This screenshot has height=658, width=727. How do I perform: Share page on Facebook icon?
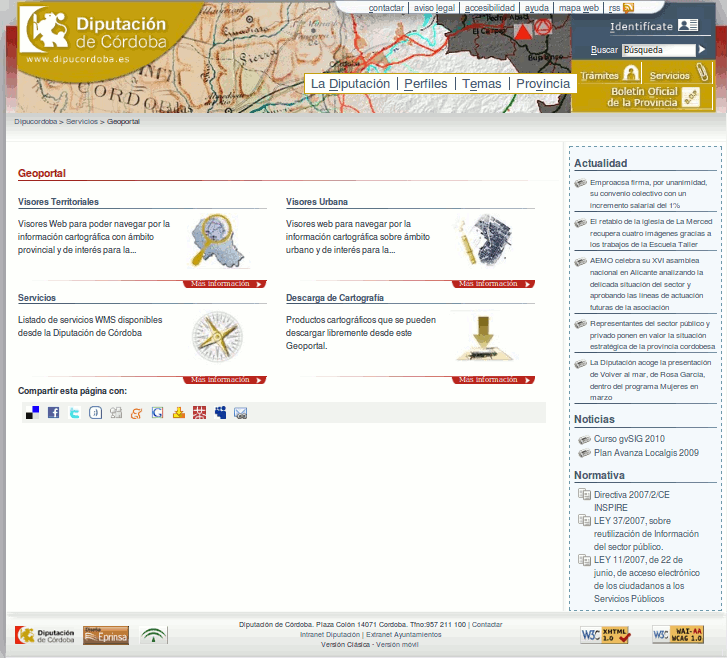click(53, 413)
